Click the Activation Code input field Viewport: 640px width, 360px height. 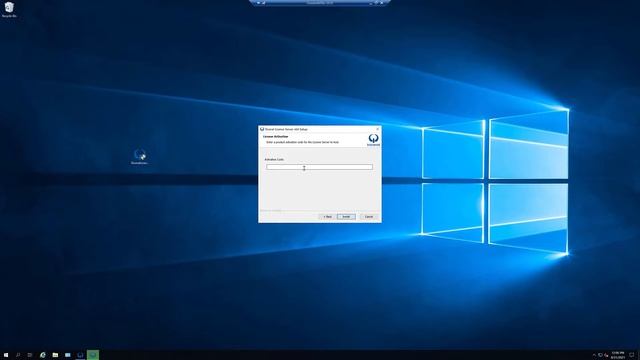point(319,167)
